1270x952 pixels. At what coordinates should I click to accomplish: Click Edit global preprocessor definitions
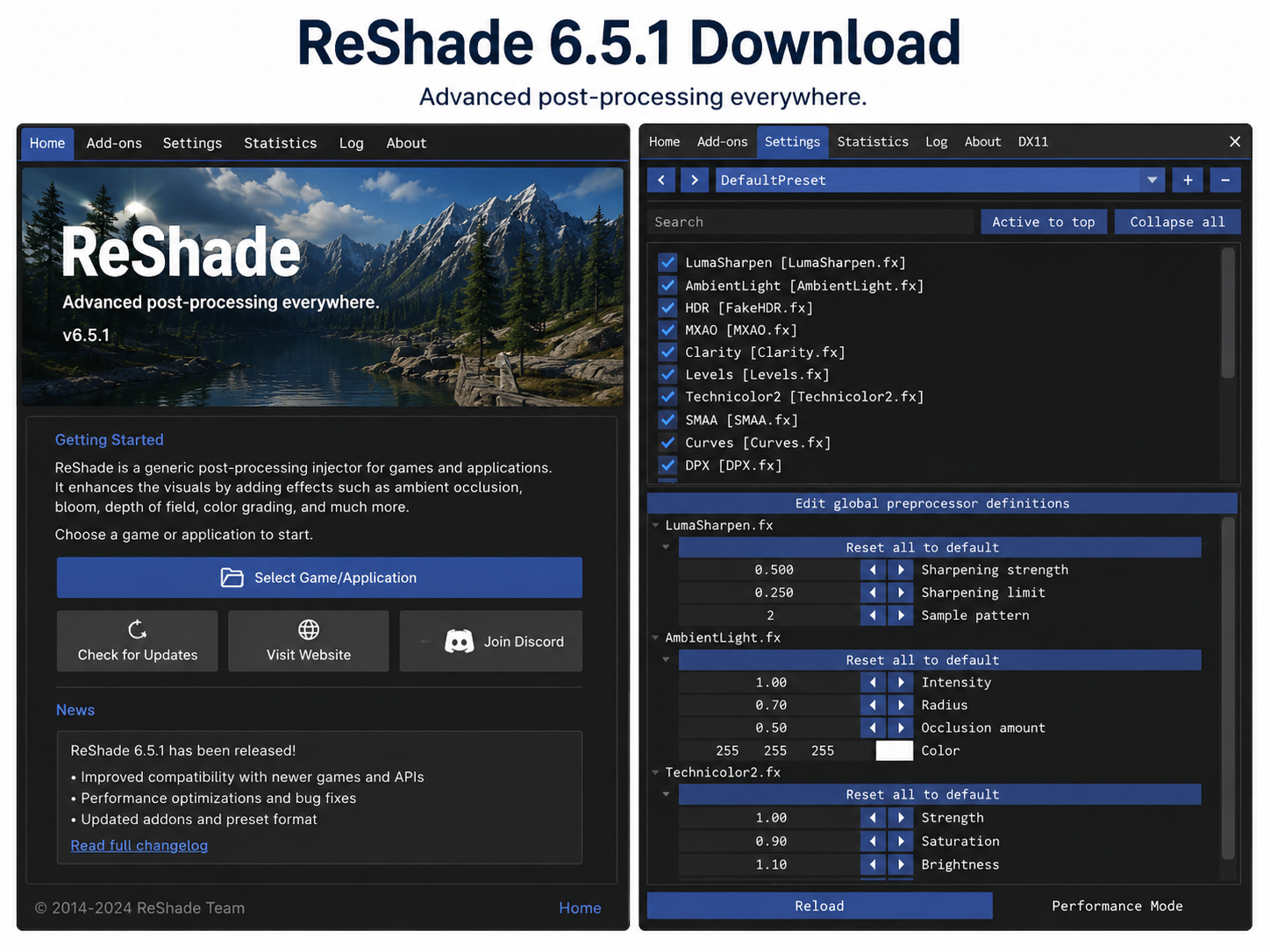942,503
